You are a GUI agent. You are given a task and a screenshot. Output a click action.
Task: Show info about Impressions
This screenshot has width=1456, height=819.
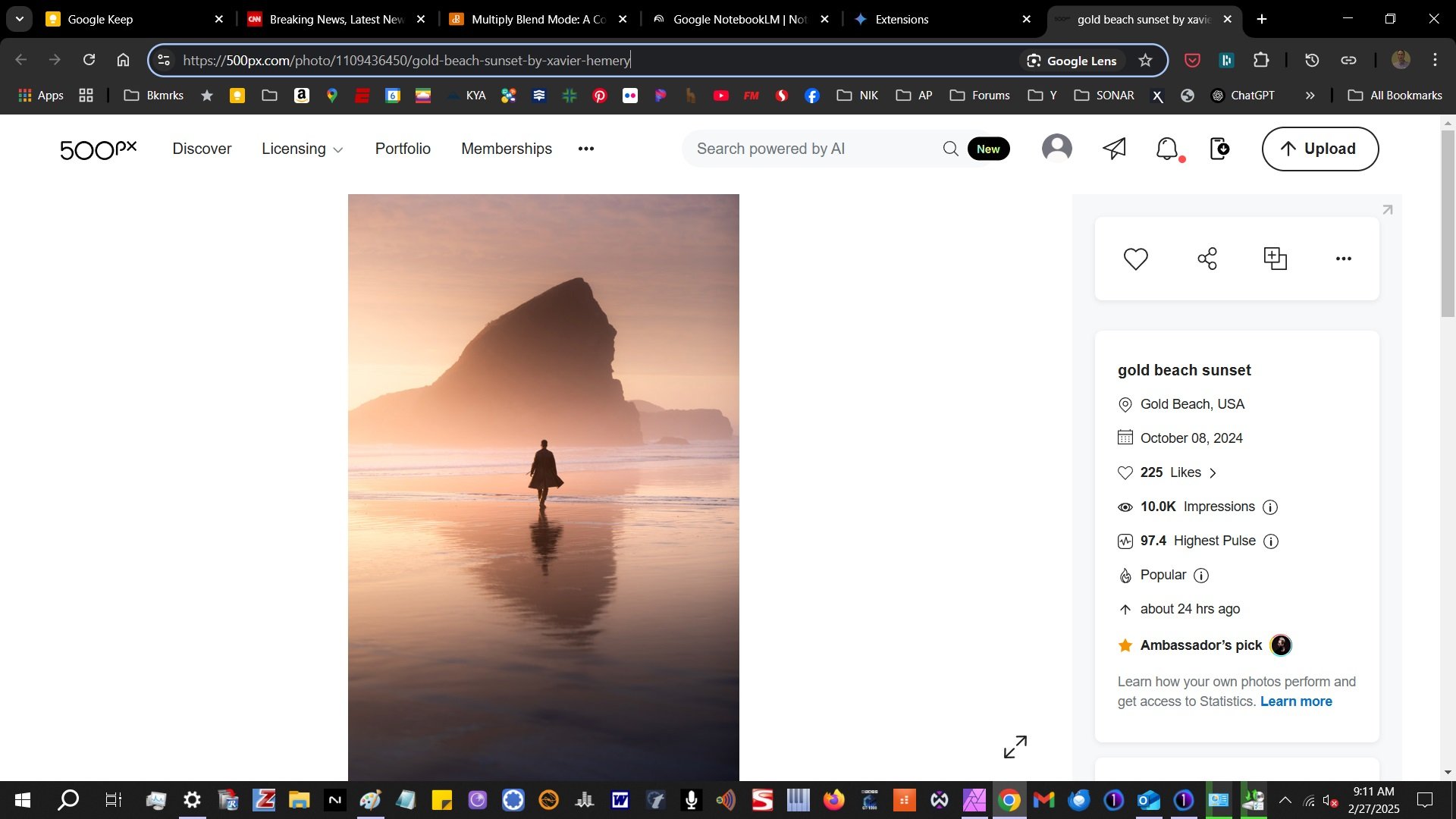point(1270,507)
